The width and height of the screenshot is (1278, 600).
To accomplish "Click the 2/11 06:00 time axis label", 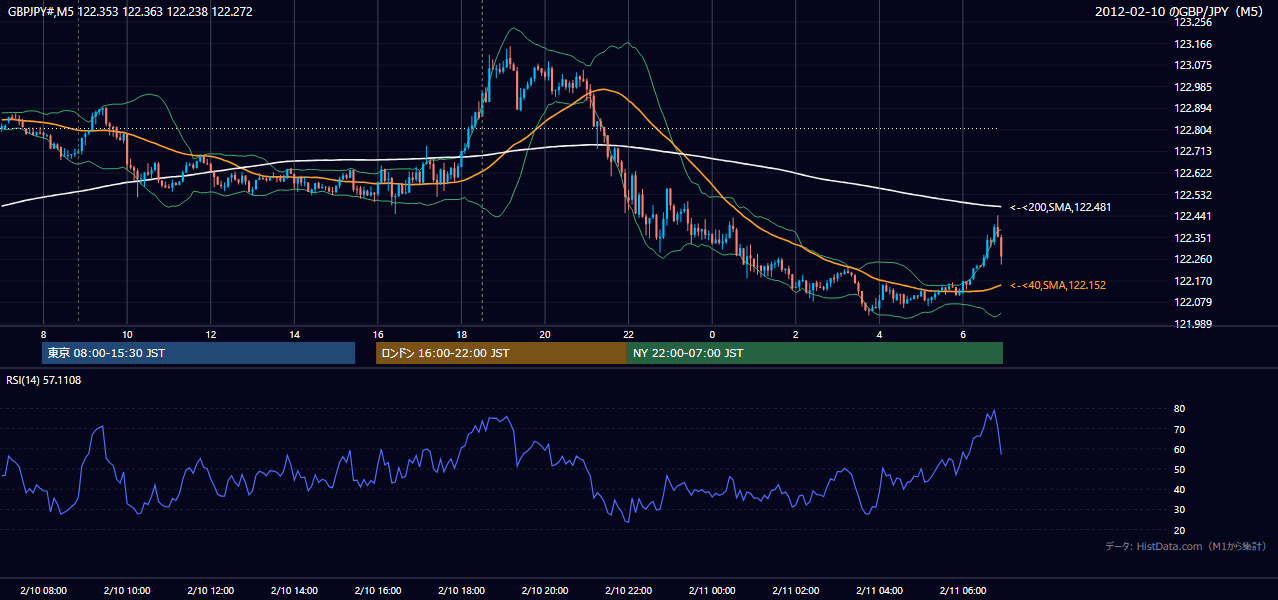I will [963, 591].
